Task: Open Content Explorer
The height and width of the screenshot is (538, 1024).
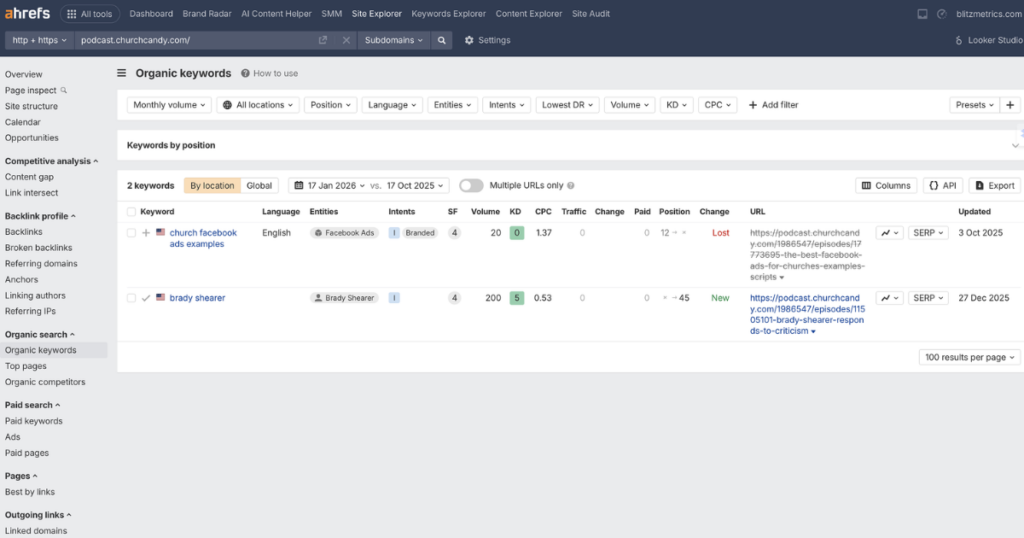Action: click(529, 14)
